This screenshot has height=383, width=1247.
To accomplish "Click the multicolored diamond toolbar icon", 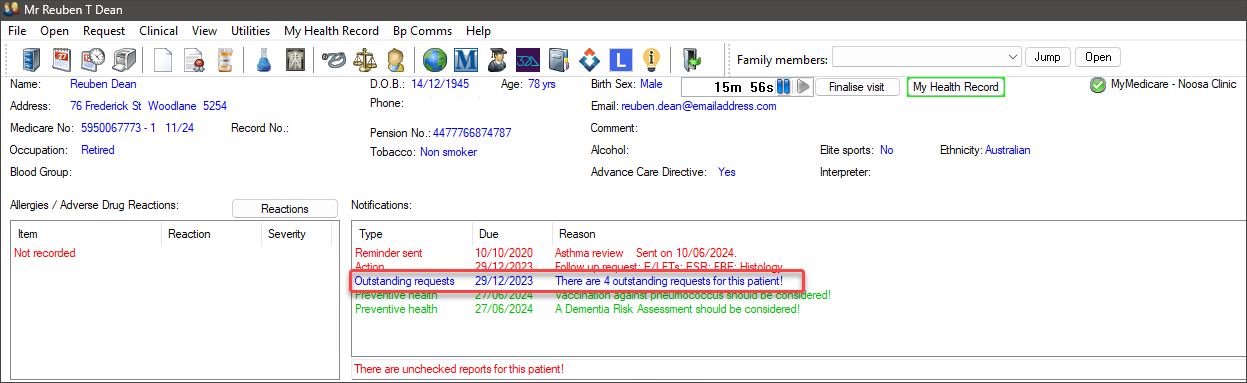I will 590,59.
